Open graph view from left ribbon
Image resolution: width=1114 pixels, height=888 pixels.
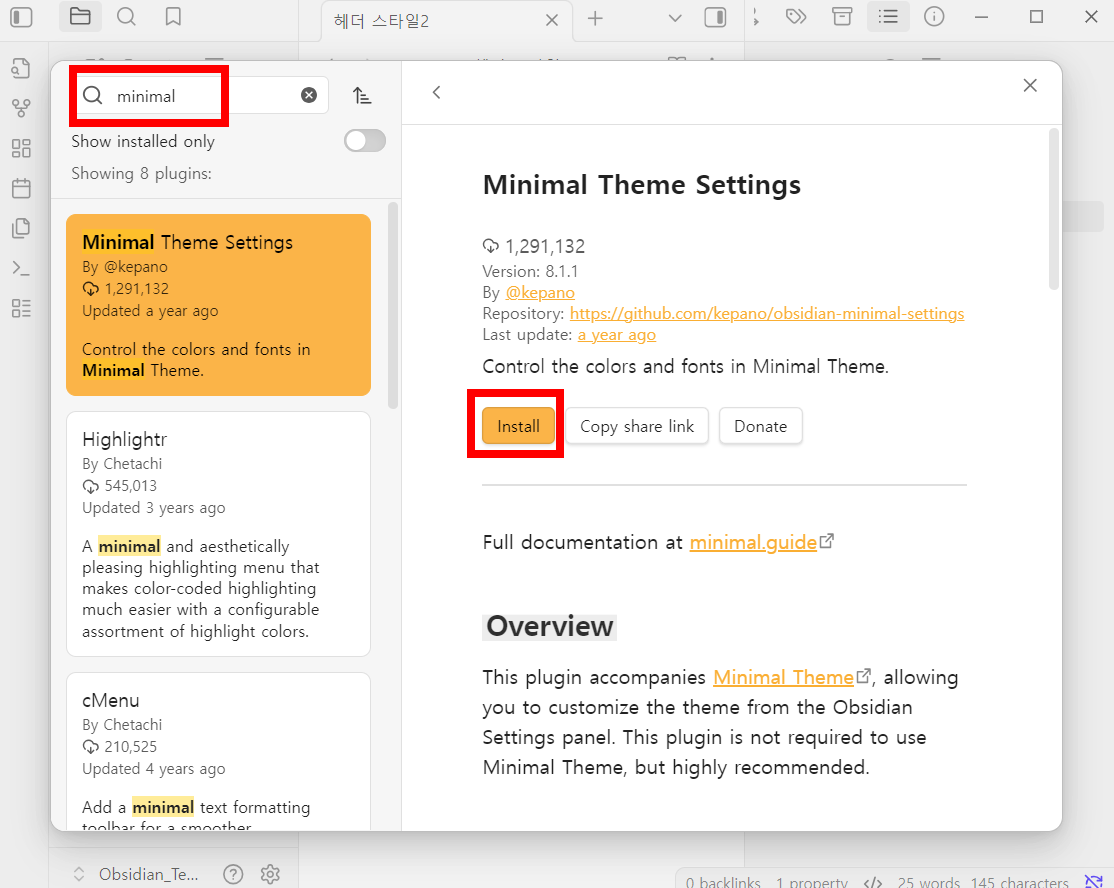pos(21,108)
